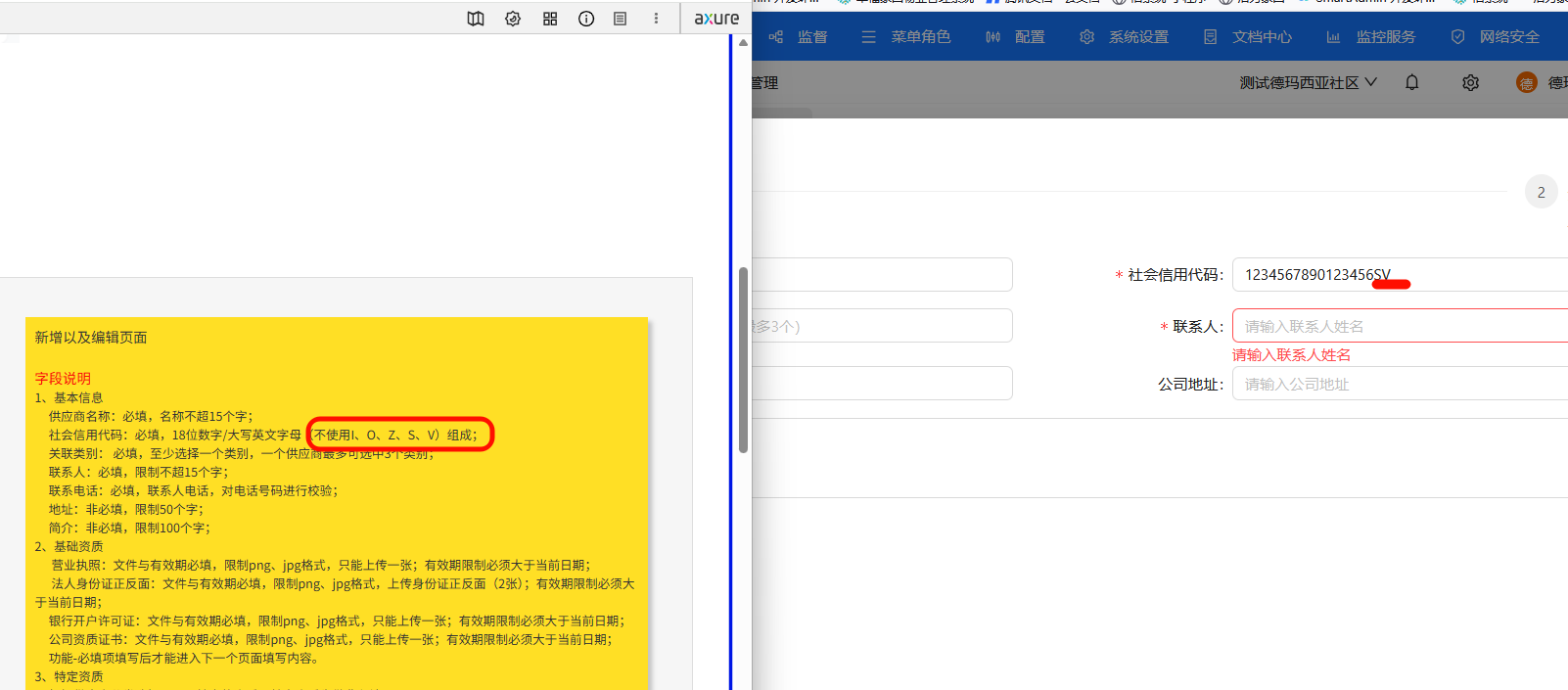
Task: Click the 公司地址 field label
Action: (1191, 384)
